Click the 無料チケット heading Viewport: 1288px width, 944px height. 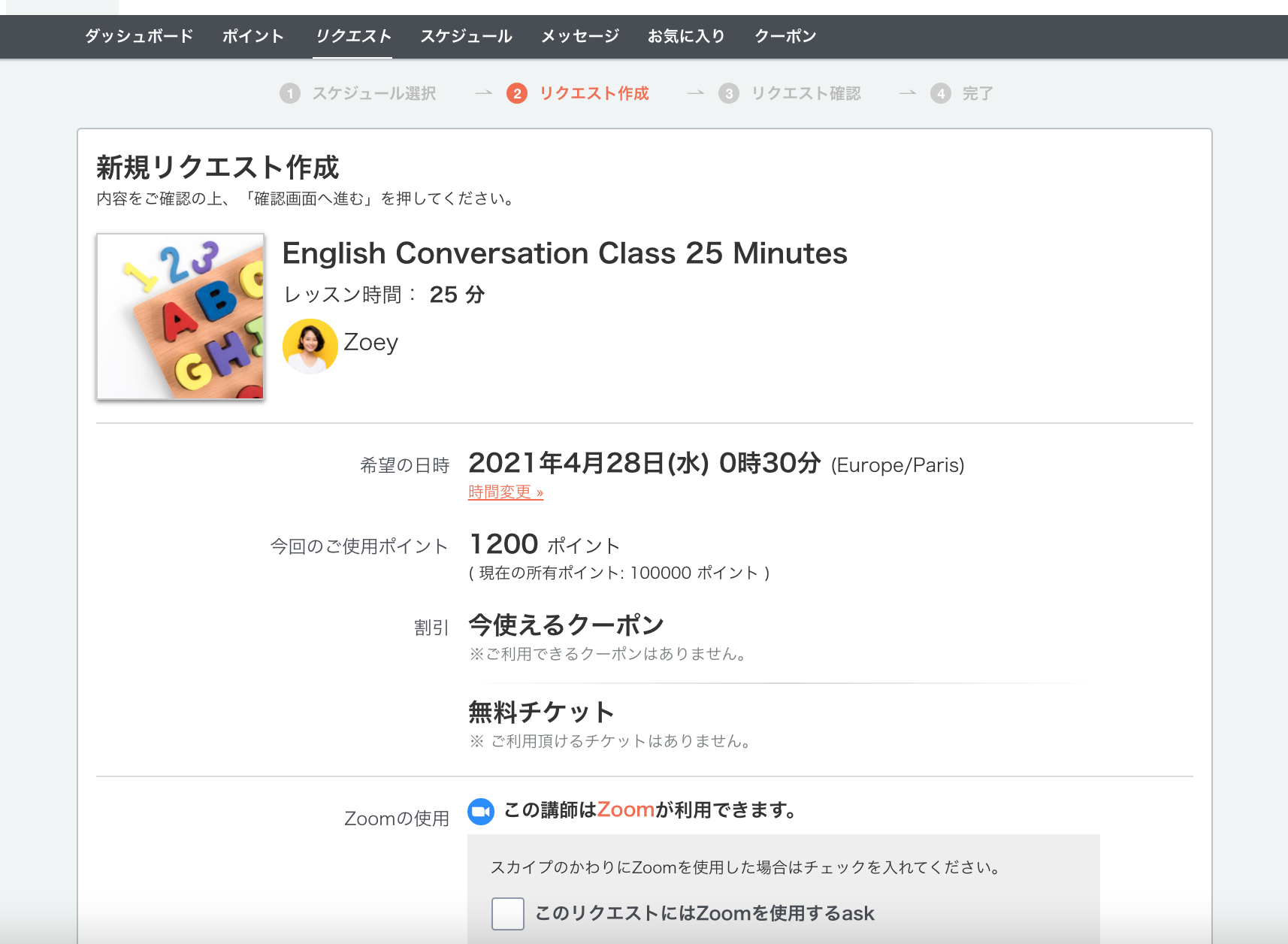[x=541, y=712]
